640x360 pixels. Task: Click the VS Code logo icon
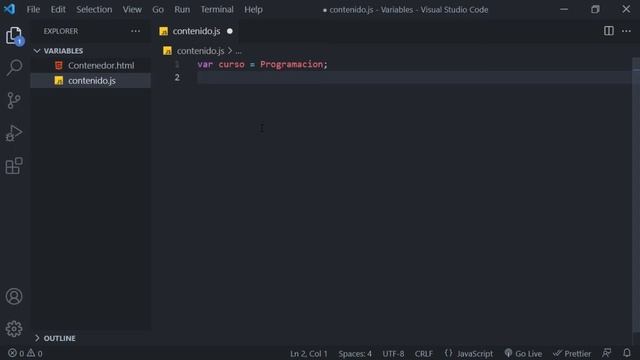9,9
